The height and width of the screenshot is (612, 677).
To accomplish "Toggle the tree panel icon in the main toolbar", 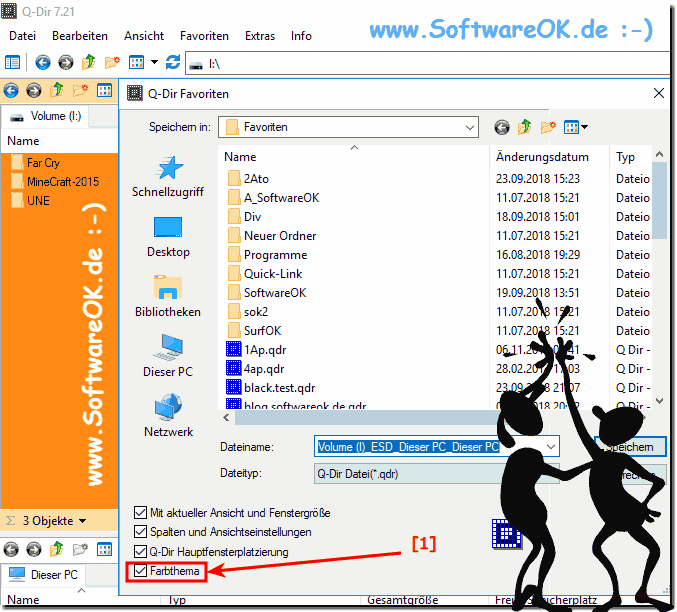I will 12,63.
